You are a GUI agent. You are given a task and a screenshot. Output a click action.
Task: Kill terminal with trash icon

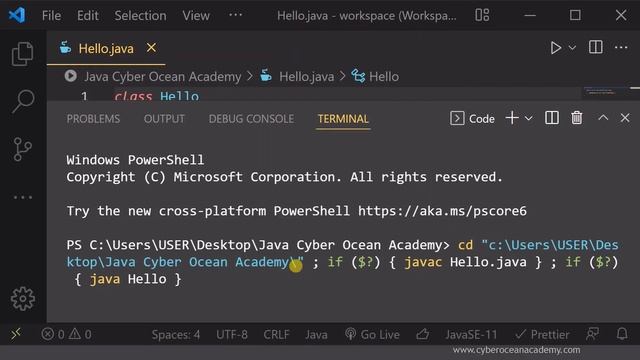(577, 118)
